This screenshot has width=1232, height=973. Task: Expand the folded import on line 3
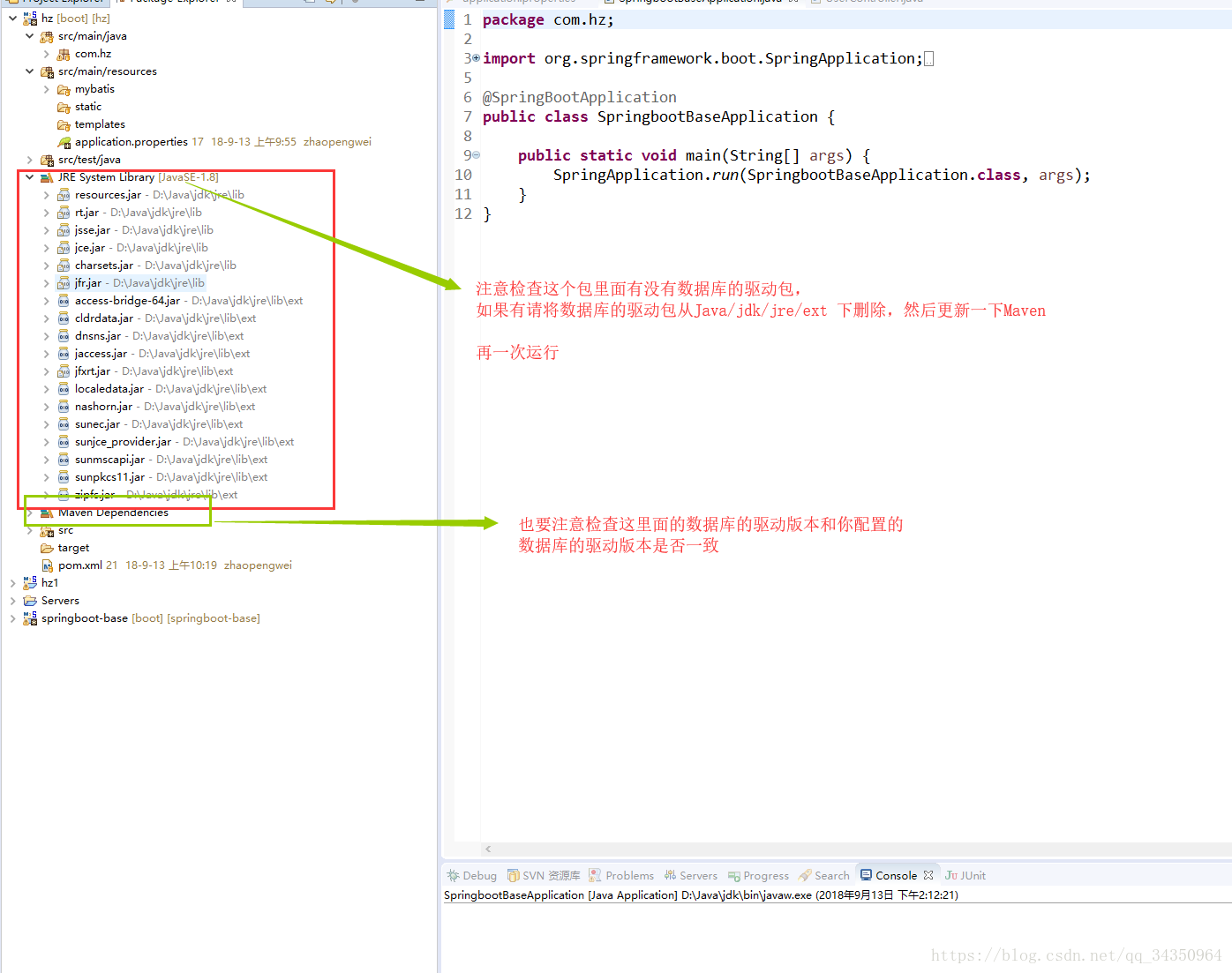477,58
